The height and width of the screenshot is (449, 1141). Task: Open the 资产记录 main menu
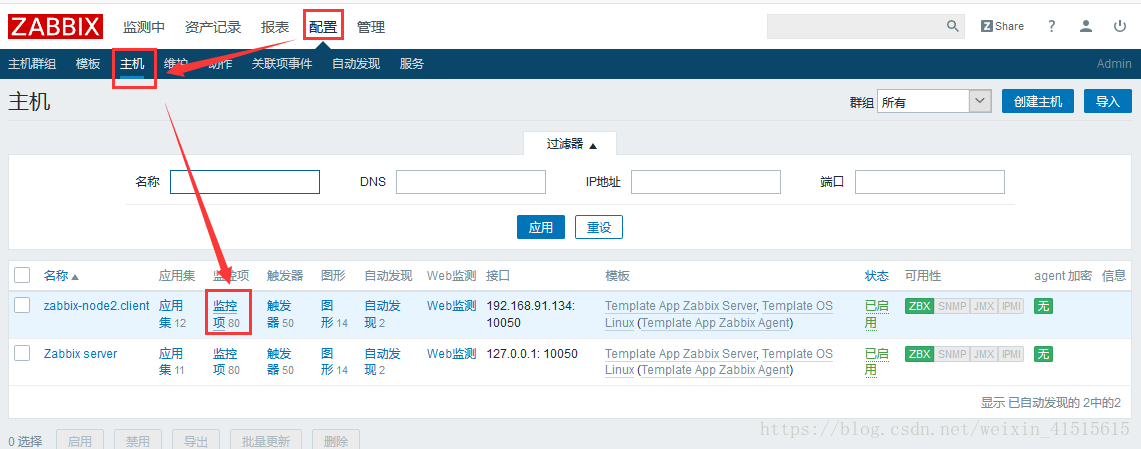[x=213, y=28]
